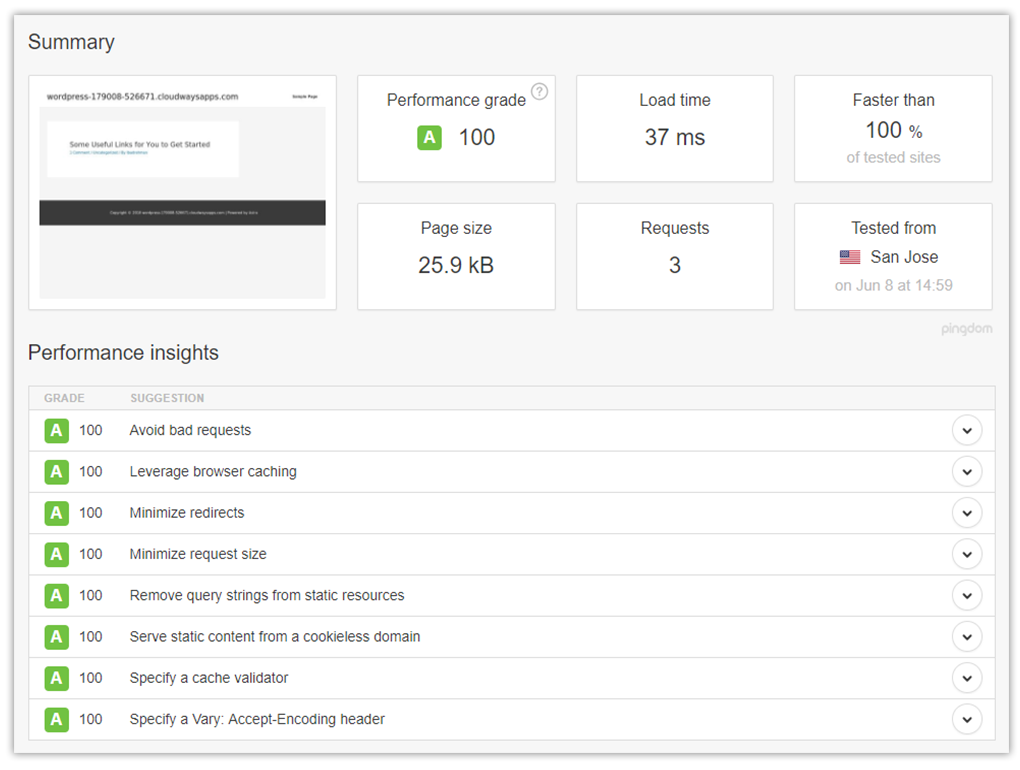
Task: Click the 'Minimize redirects' suggestion text
Action: pyautogui.click(x=187, y=513)
